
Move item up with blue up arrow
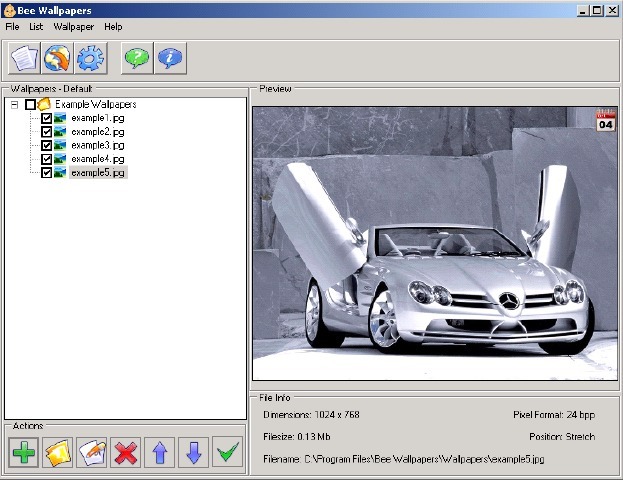coord(160,452)
